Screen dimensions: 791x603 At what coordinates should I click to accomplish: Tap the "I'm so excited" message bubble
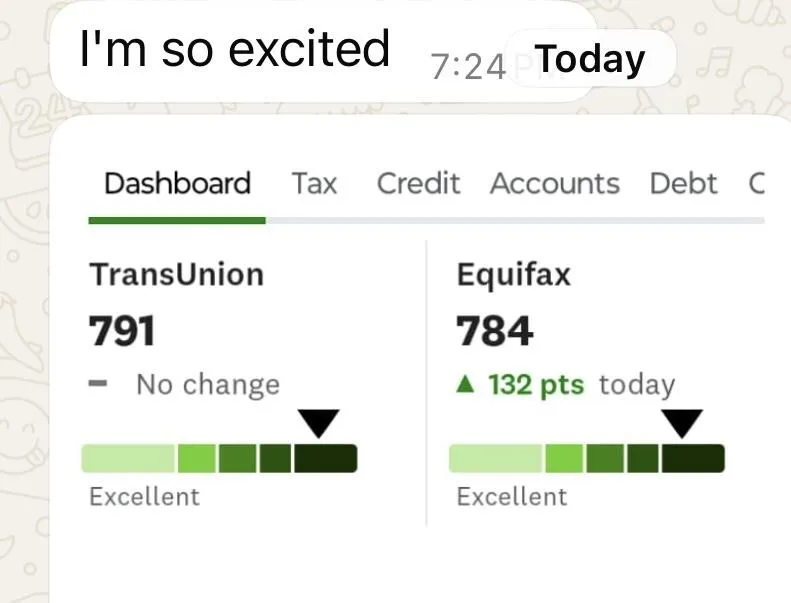[x=235, y=50]
